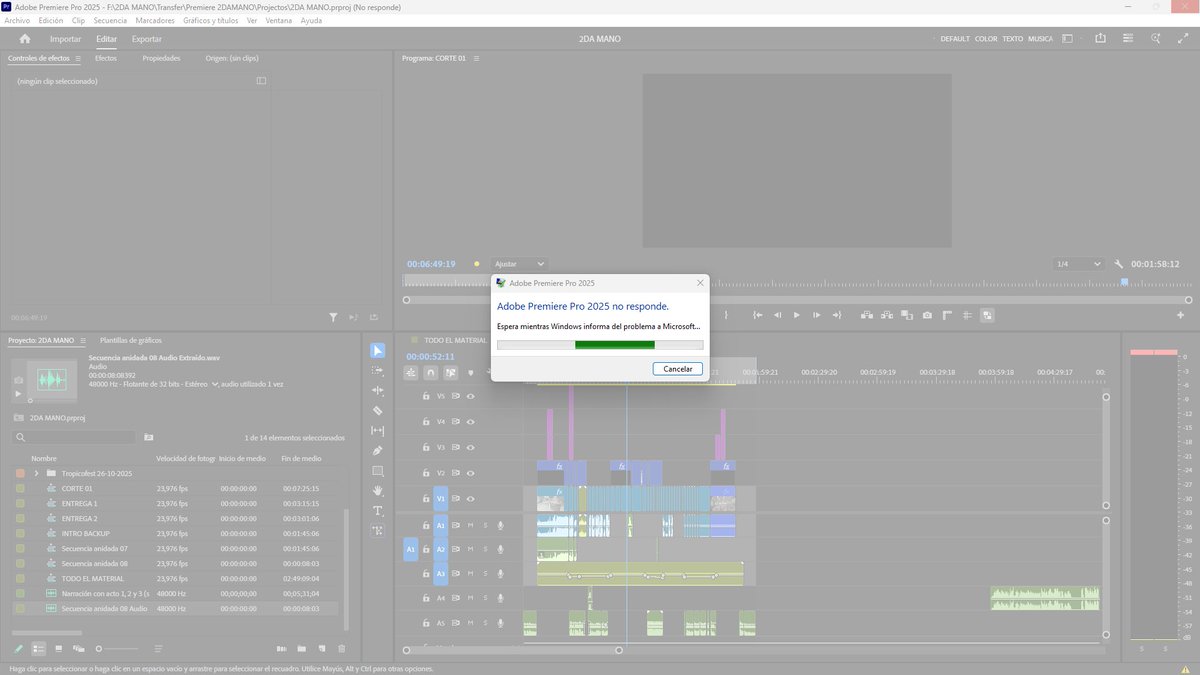The width and height of the screenshot is (1200, 675).
Task: Switch to the Efectos tab
Action: click(106, 58)
